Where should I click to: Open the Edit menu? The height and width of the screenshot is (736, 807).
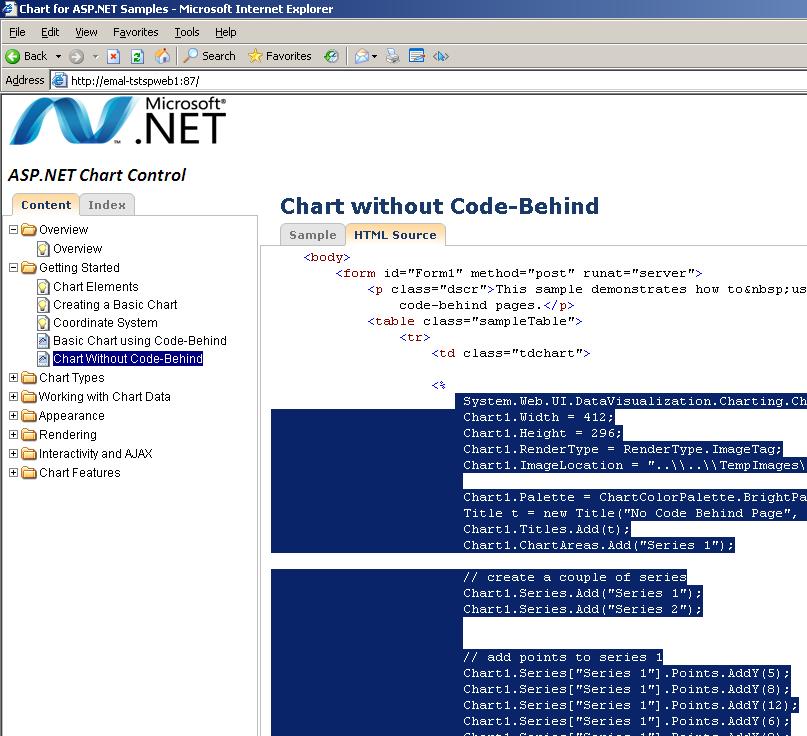tap(50, 32)
